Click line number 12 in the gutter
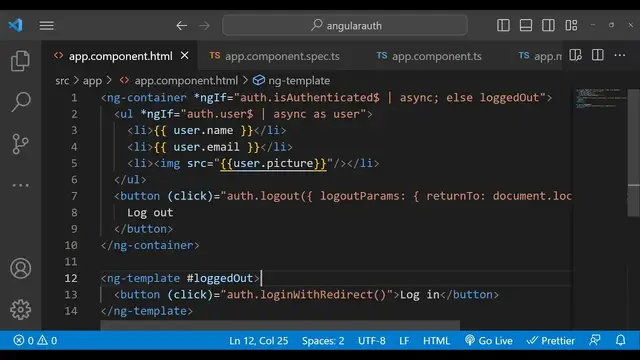 71,278
